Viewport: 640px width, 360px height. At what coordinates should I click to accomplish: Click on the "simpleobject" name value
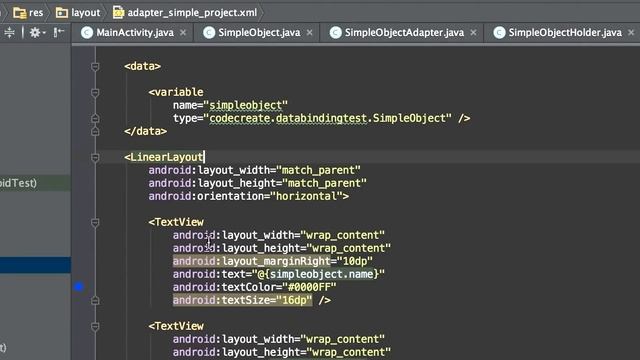click(245, 105)
